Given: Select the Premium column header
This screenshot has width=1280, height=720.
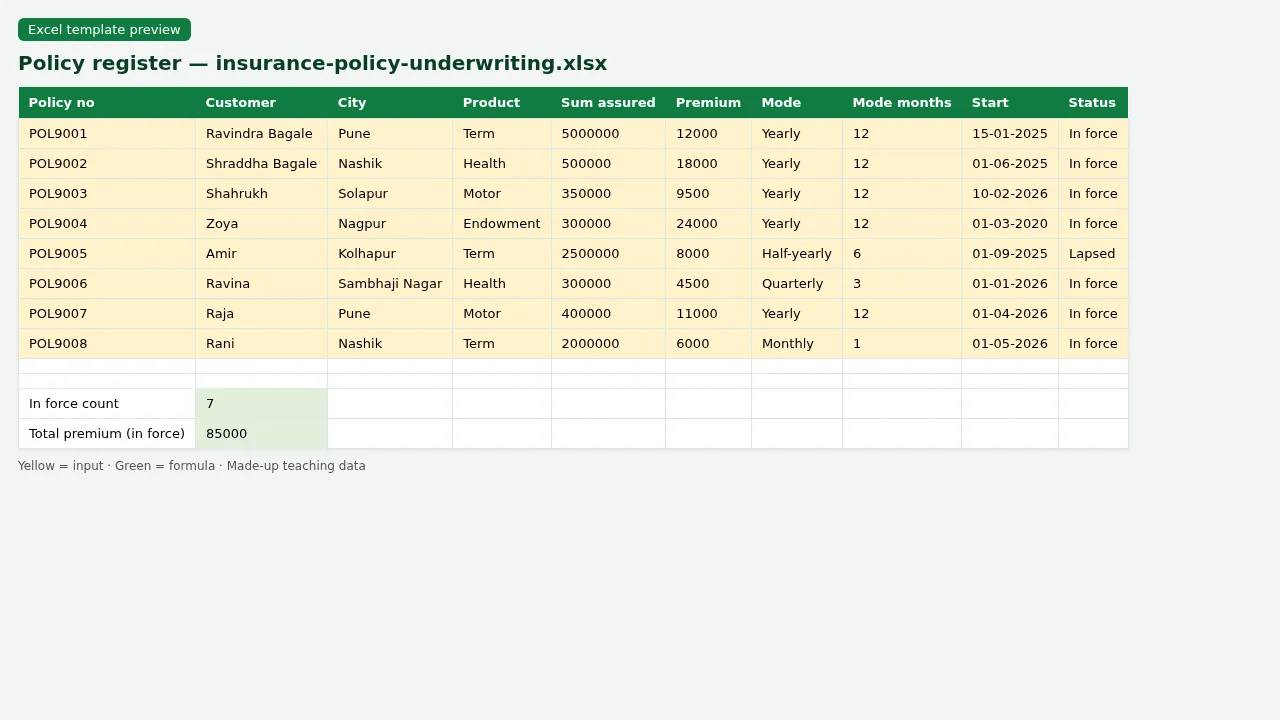Looking at the screenshot, I should point(708,103).
